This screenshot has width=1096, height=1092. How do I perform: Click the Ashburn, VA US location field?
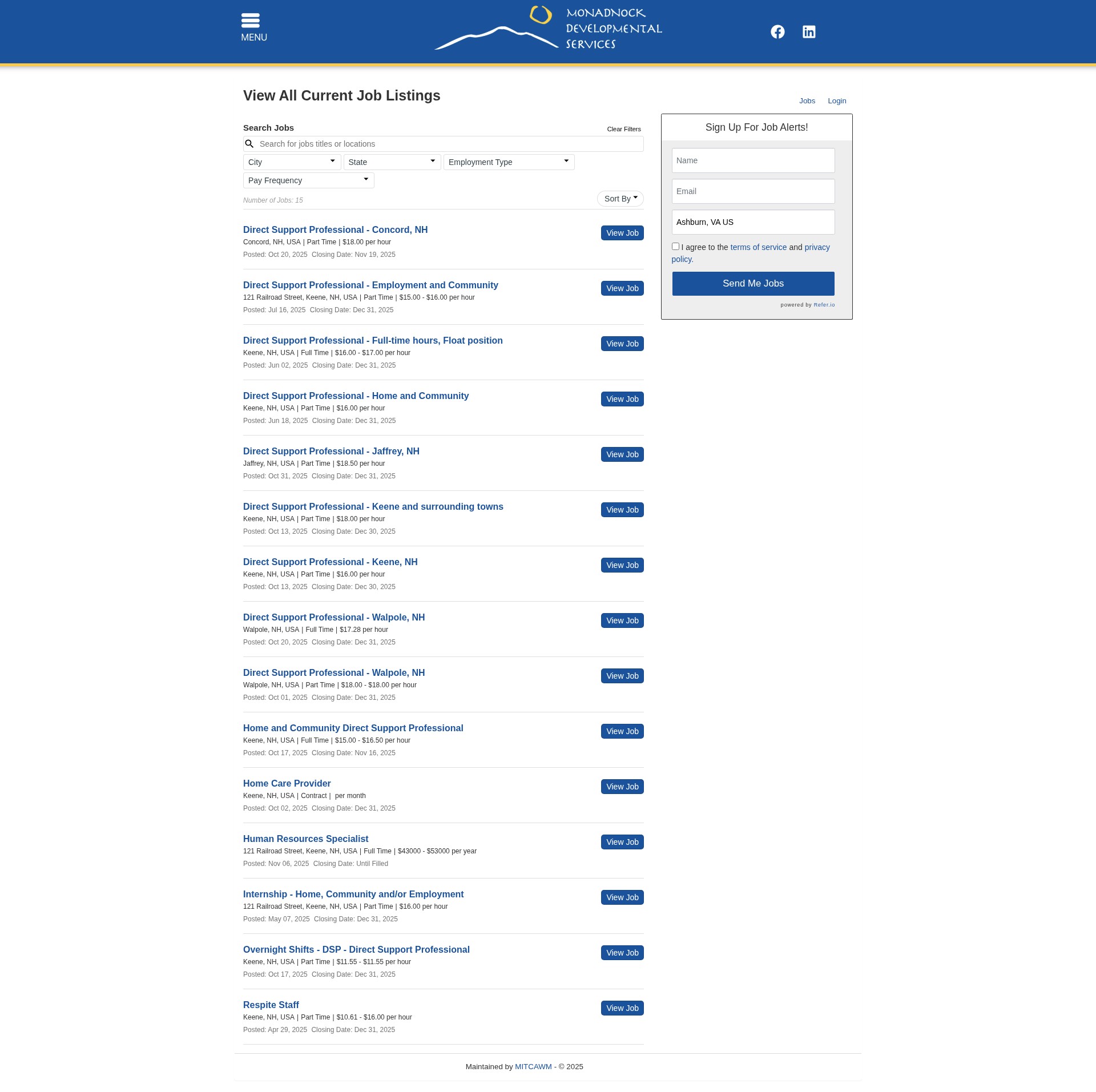pyautogui.click(x=753, y=222)
